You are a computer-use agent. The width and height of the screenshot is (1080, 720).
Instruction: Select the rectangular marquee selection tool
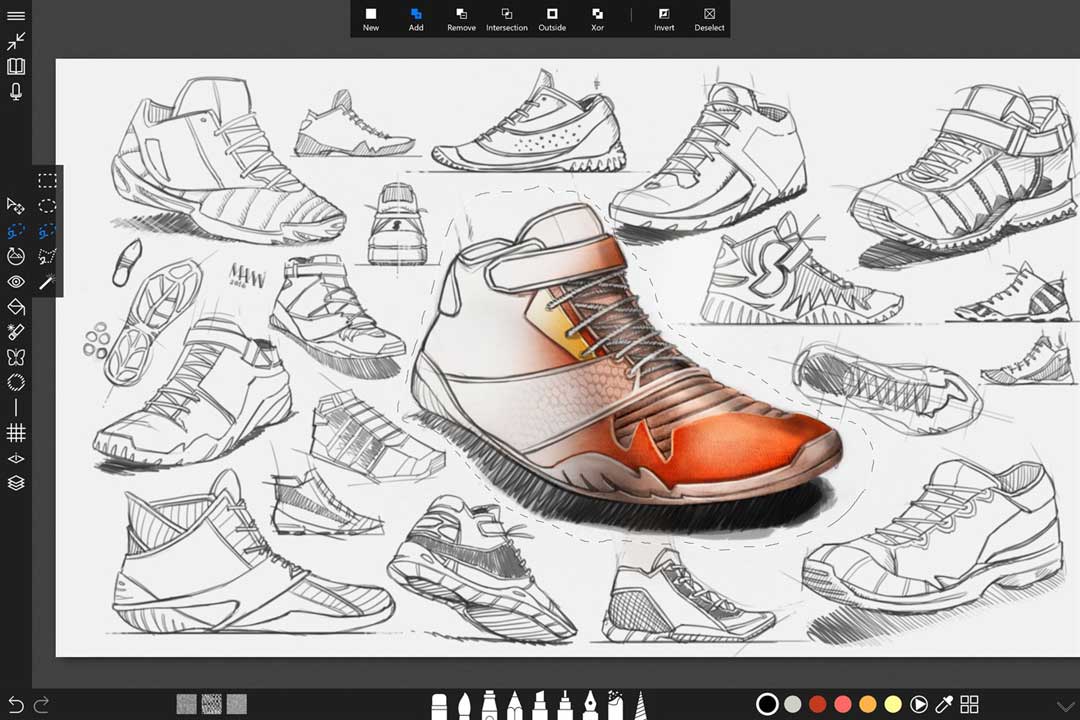coord(47,181)
